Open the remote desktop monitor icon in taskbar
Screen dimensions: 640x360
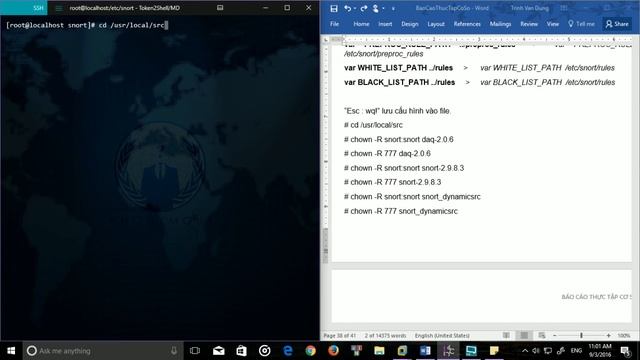point(471,351)
